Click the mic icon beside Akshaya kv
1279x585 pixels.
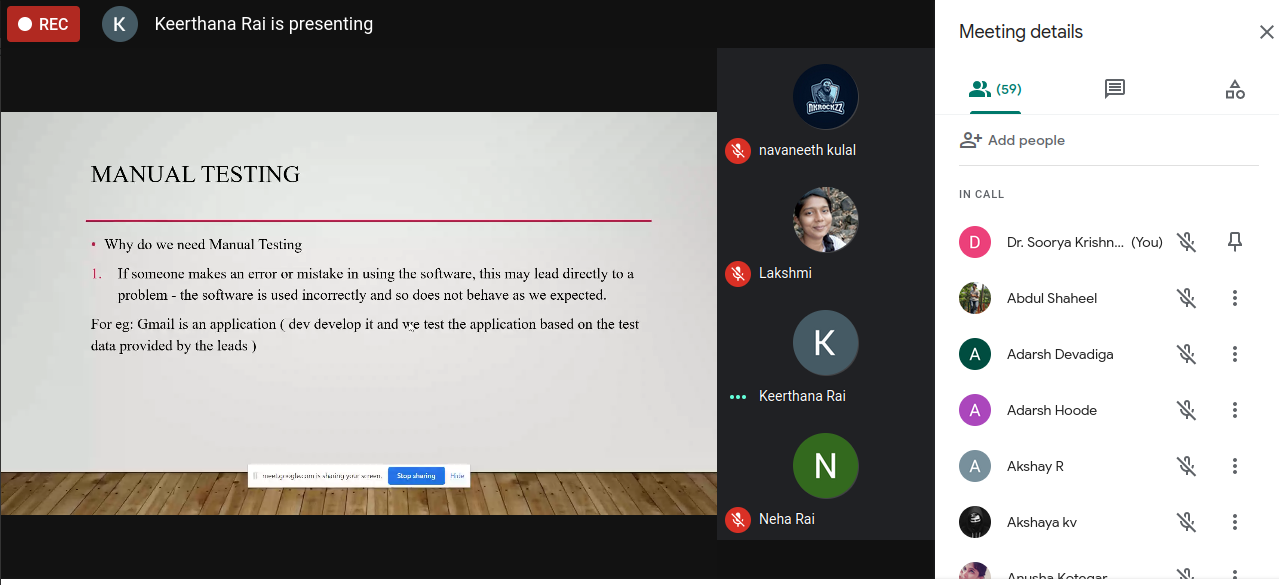1186,522
